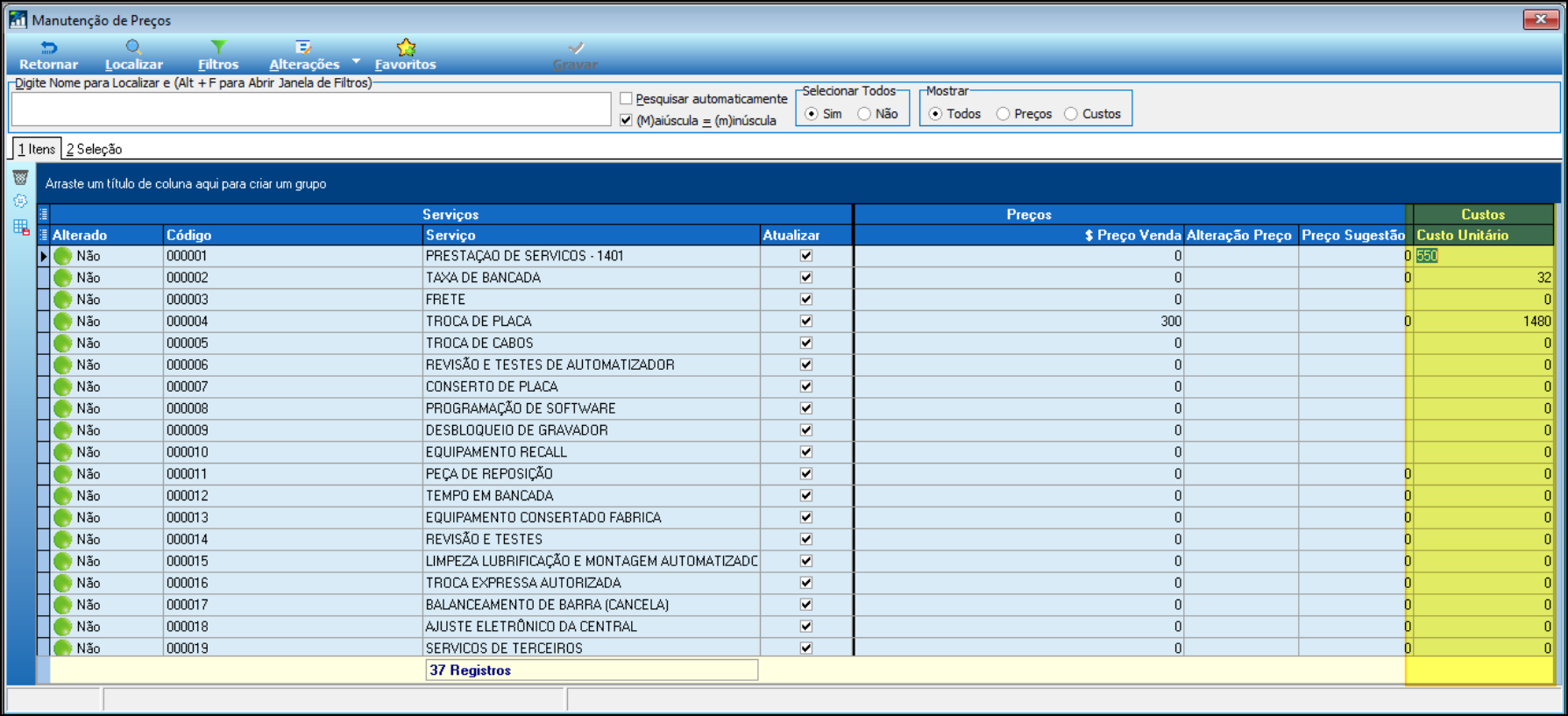
Task: Click the column chooser icon beside Alterado header
Action: (44, 235)
